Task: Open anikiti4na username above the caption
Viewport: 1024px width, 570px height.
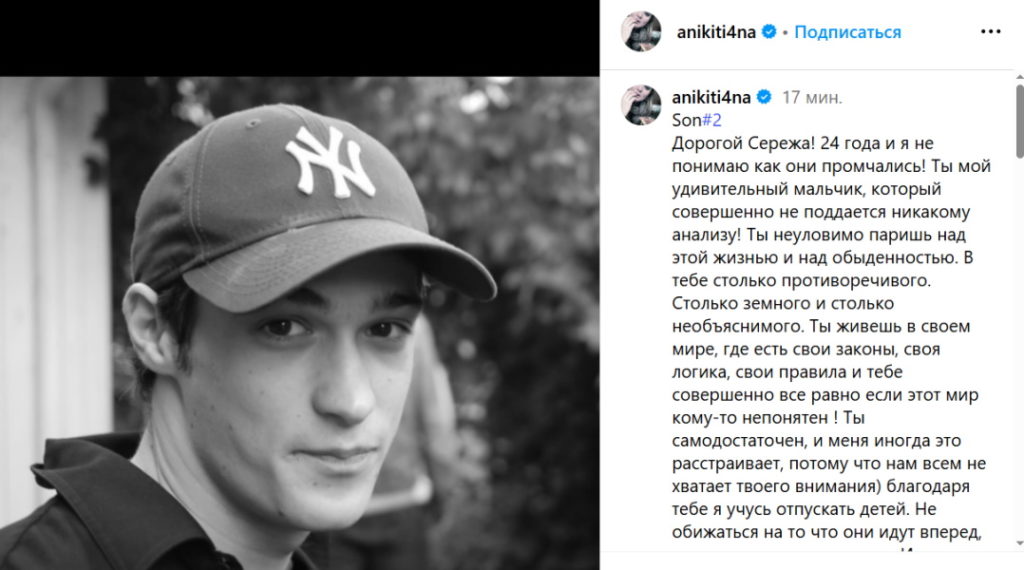Action: tap(711, 97)
